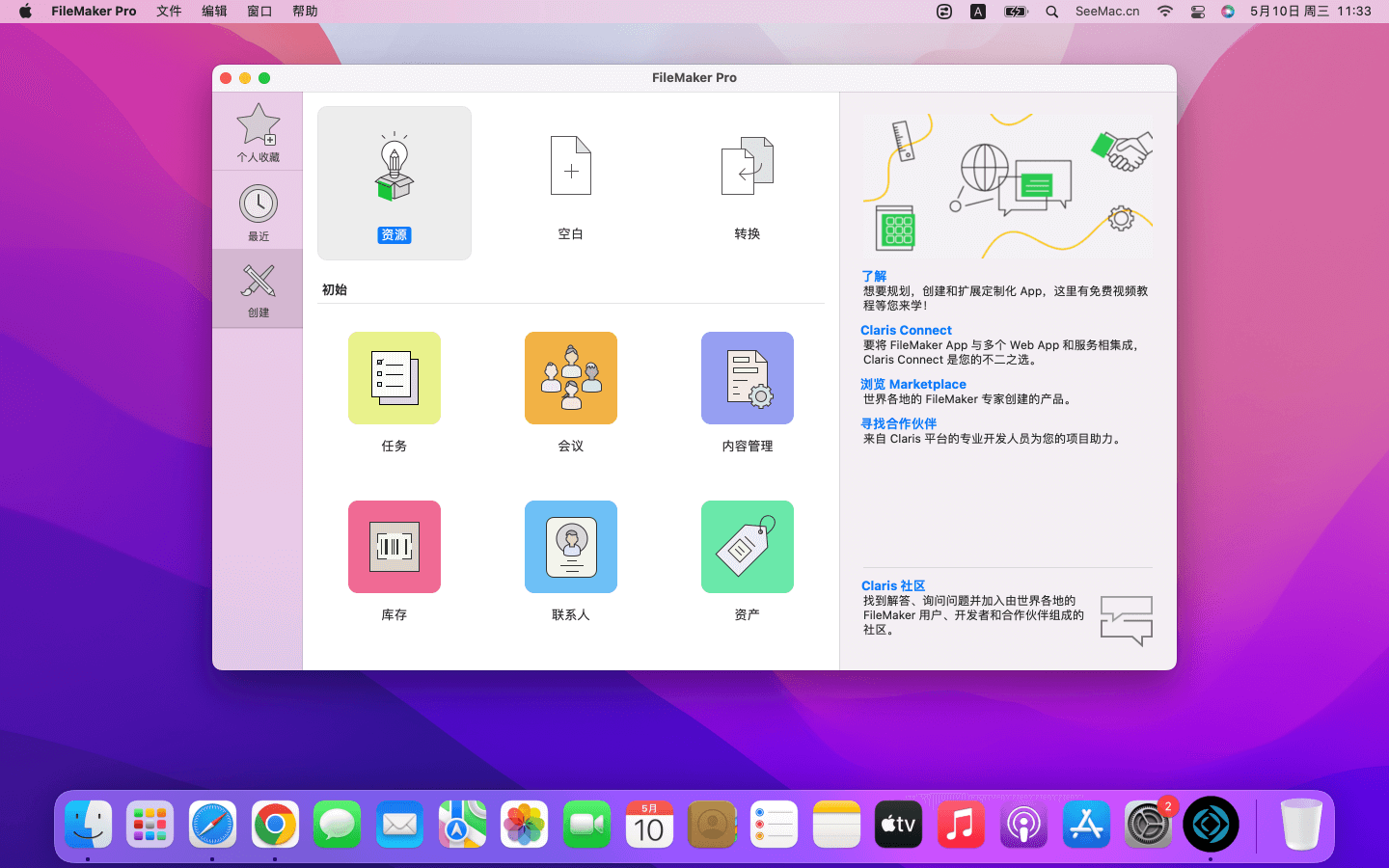Open Control Center from menu bar
Image resolution: width=1389 pixels, height=868 pixels.
coord(1197,12)
